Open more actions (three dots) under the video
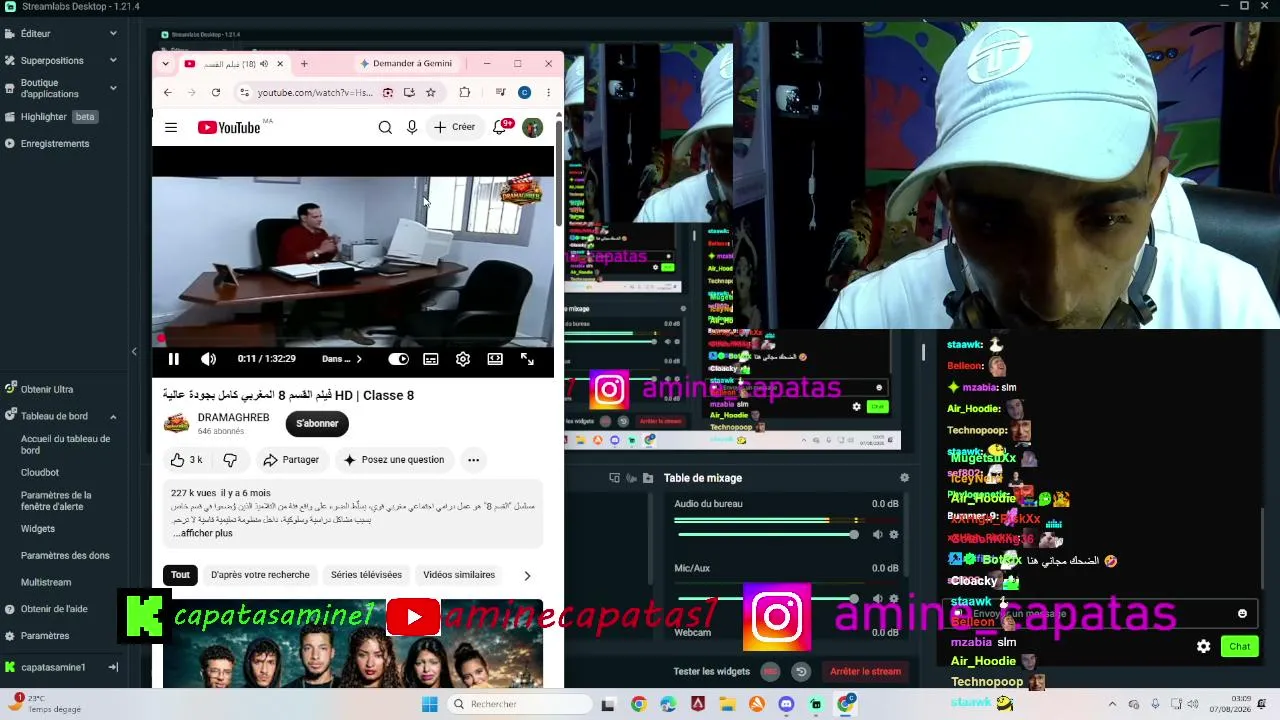Screen dimensions: 1280x720 474,460
